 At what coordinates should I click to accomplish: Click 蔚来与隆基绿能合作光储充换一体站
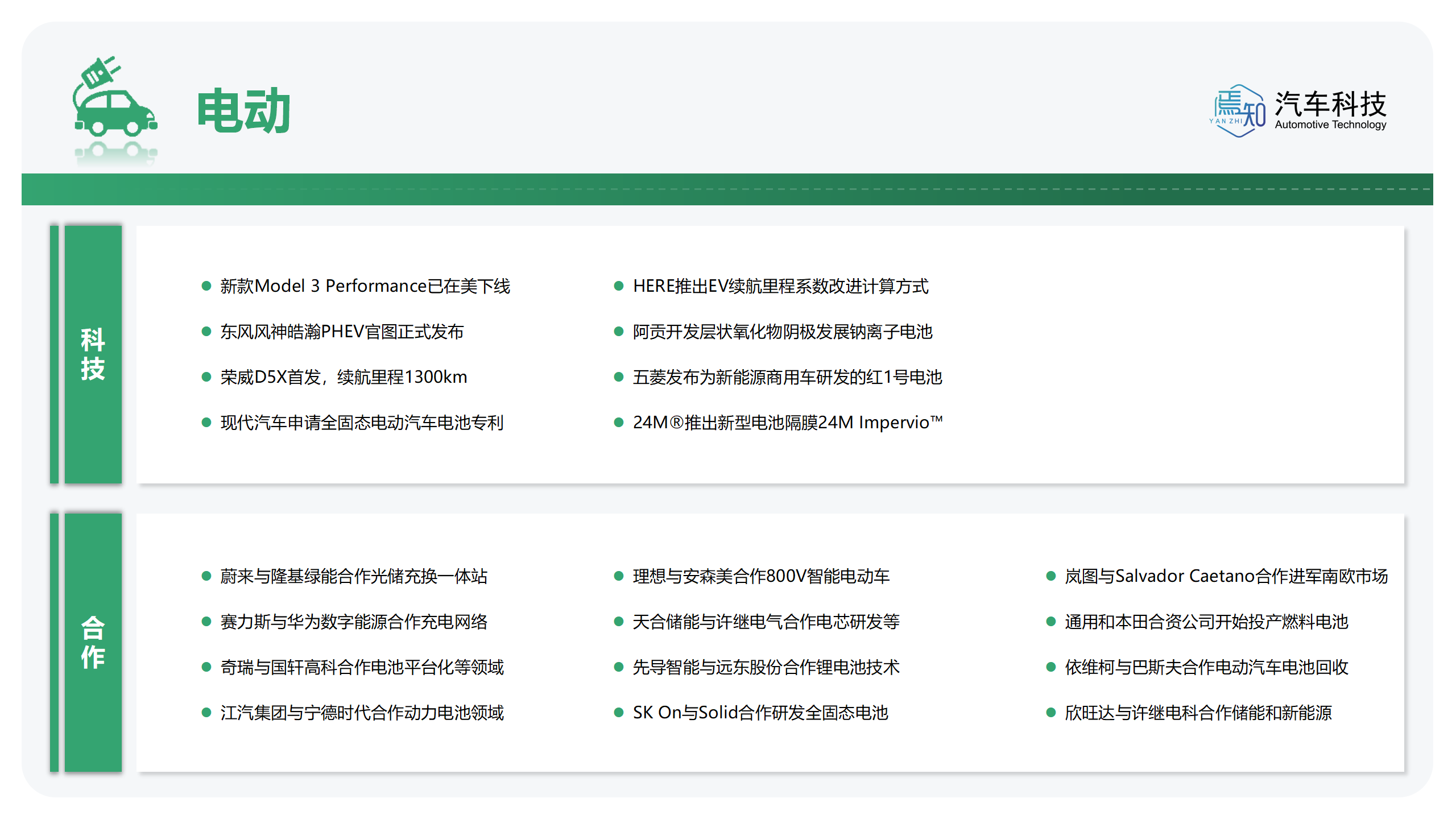[354, 576]
